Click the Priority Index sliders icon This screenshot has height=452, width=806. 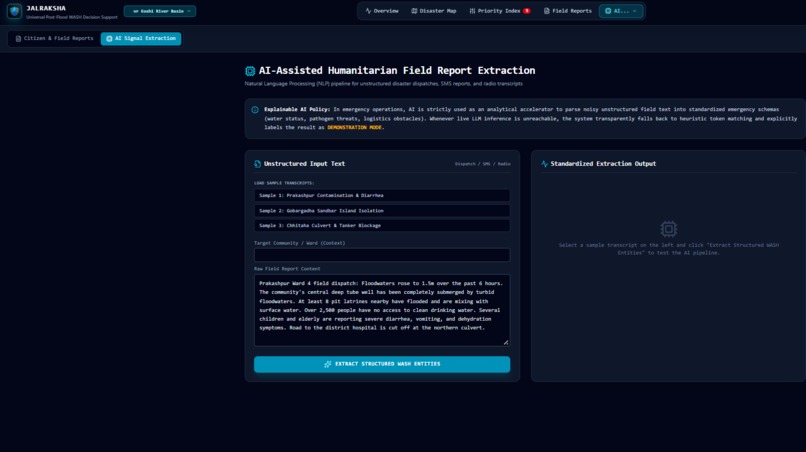click(x=472, y=11)
